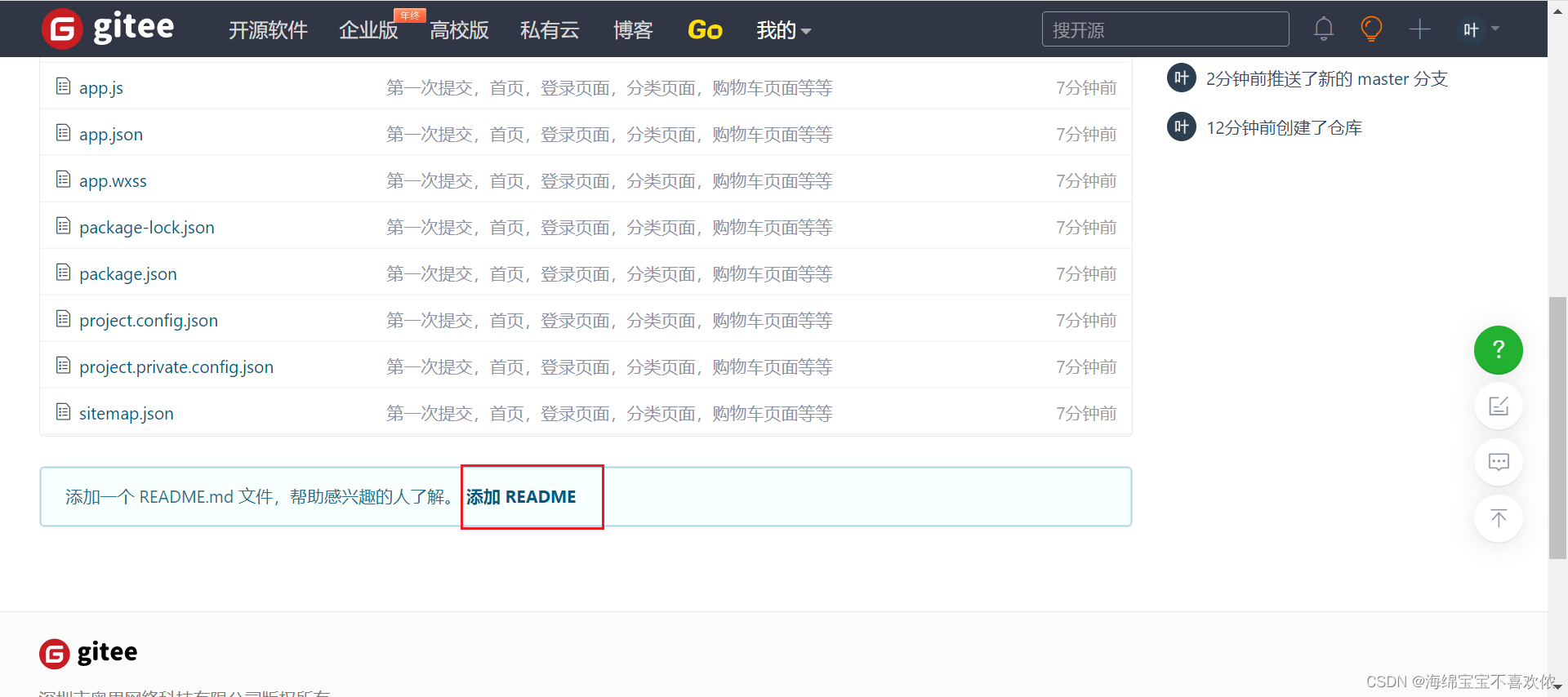Click the 2分钟前推送了新的 master 分支 text
This screenshot has height=697, width=1568.
point(1327,79)
